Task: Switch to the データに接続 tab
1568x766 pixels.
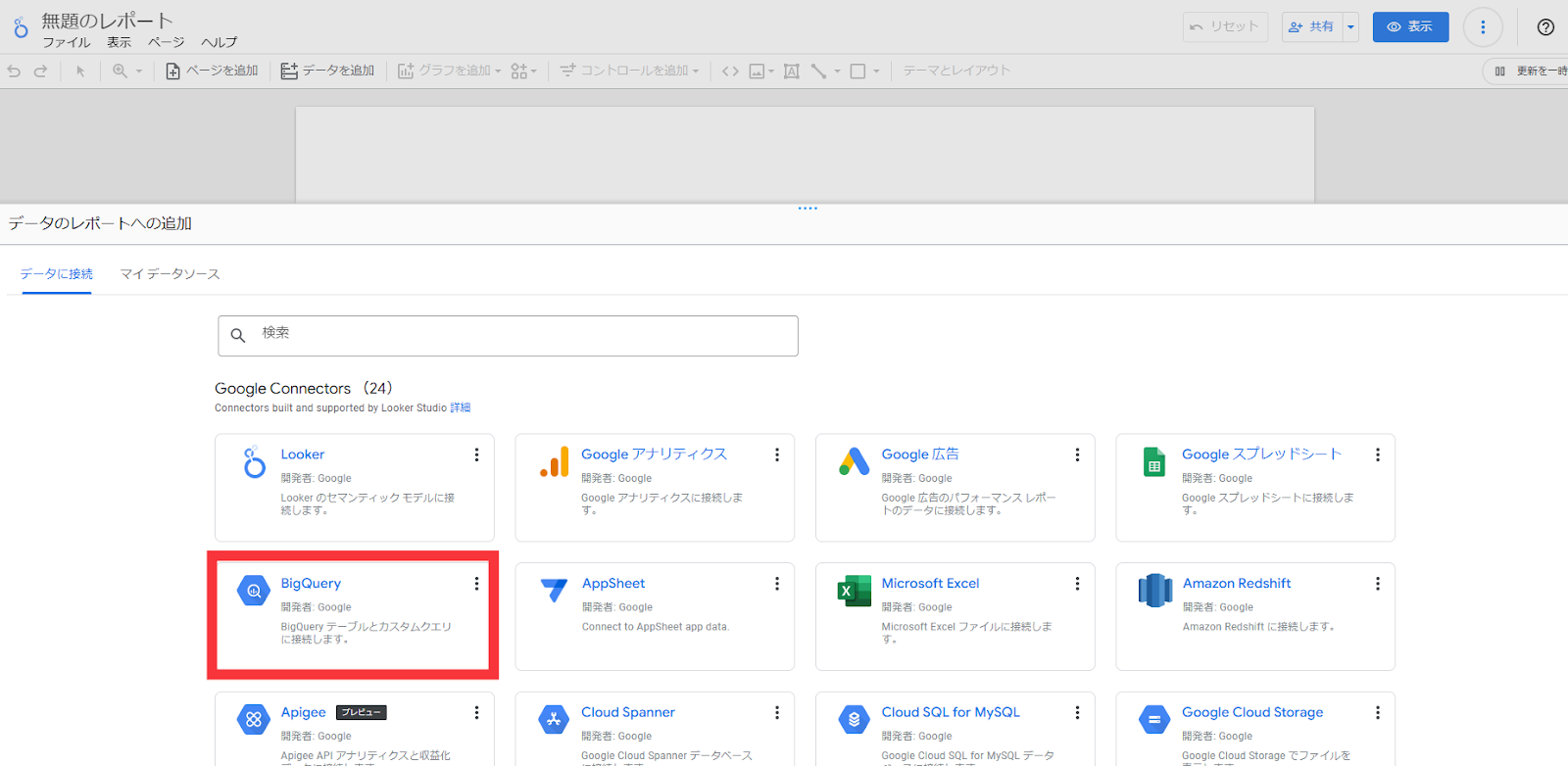Action: click(57, 274)
